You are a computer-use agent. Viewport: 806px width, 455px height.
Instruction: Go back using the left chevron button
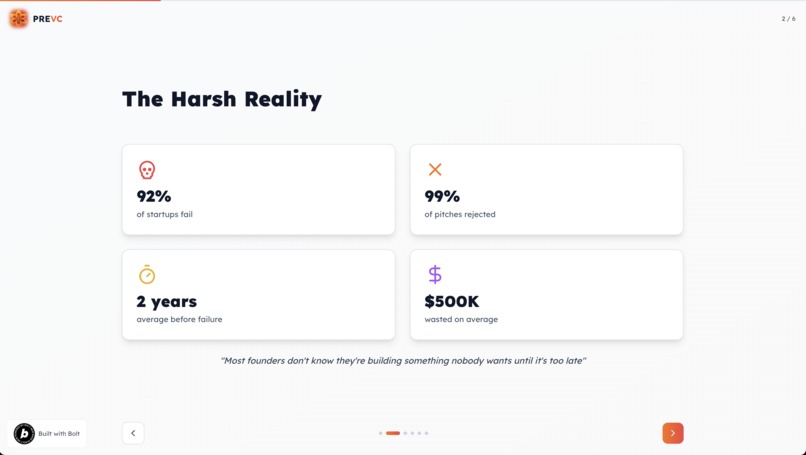(x=133, y=433)
